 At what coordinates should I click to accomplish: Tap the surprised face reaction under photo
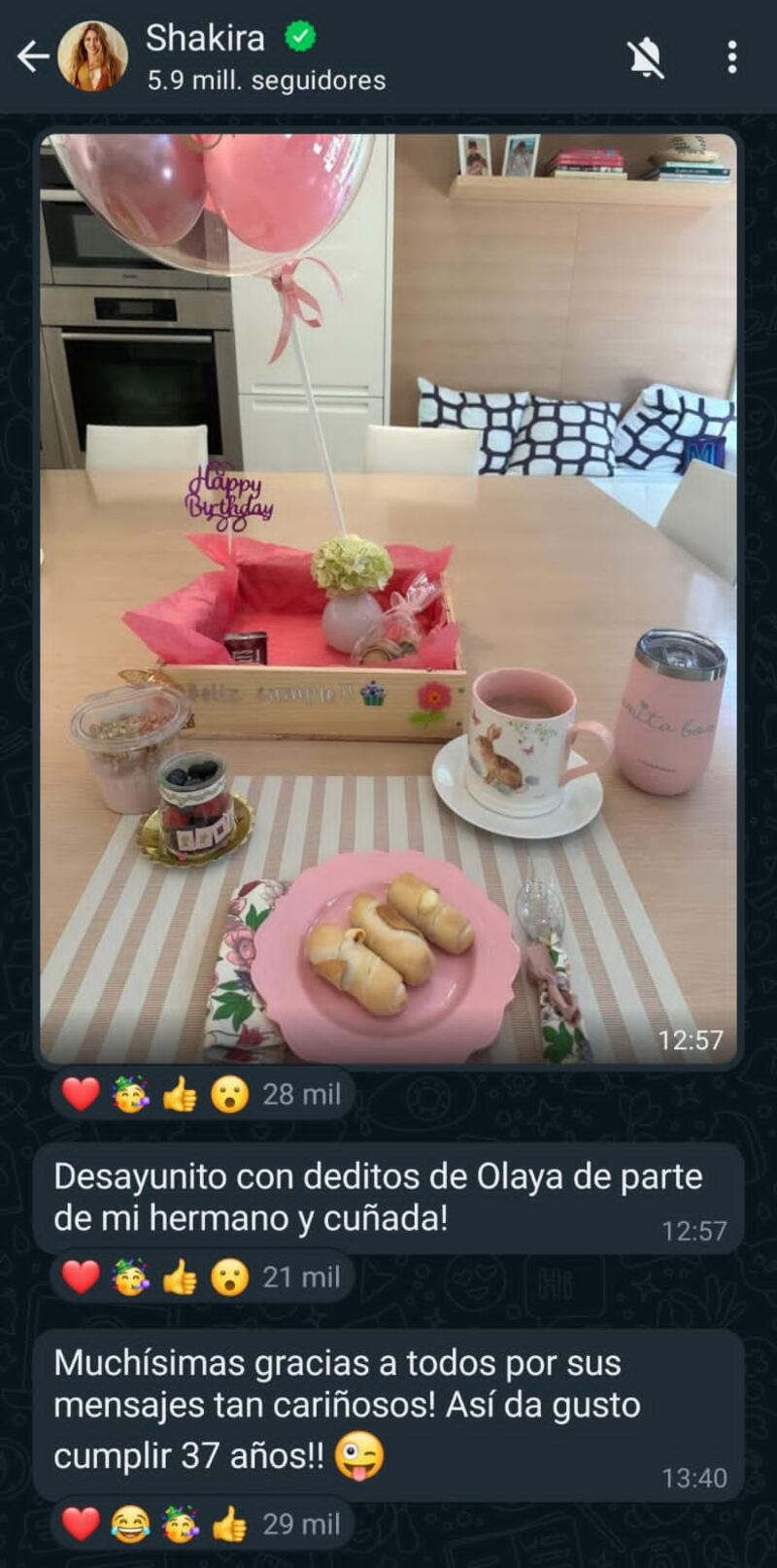point(229,1095)
